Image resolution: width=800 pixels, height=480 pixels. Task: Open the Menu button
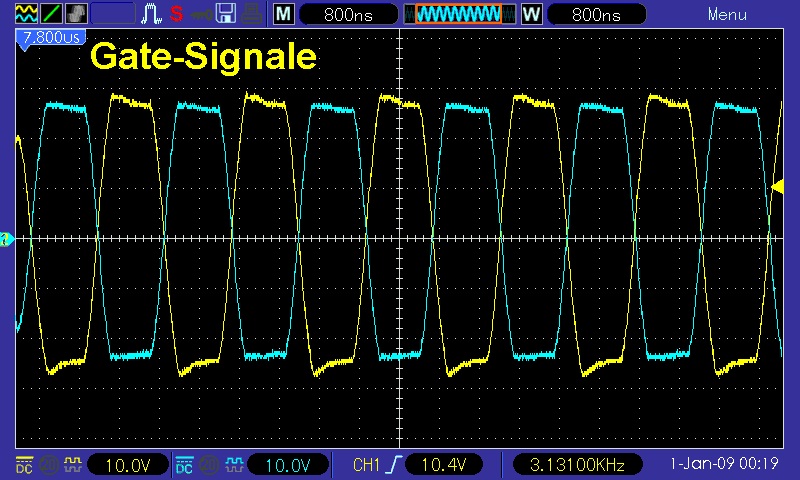pos(727,14)
